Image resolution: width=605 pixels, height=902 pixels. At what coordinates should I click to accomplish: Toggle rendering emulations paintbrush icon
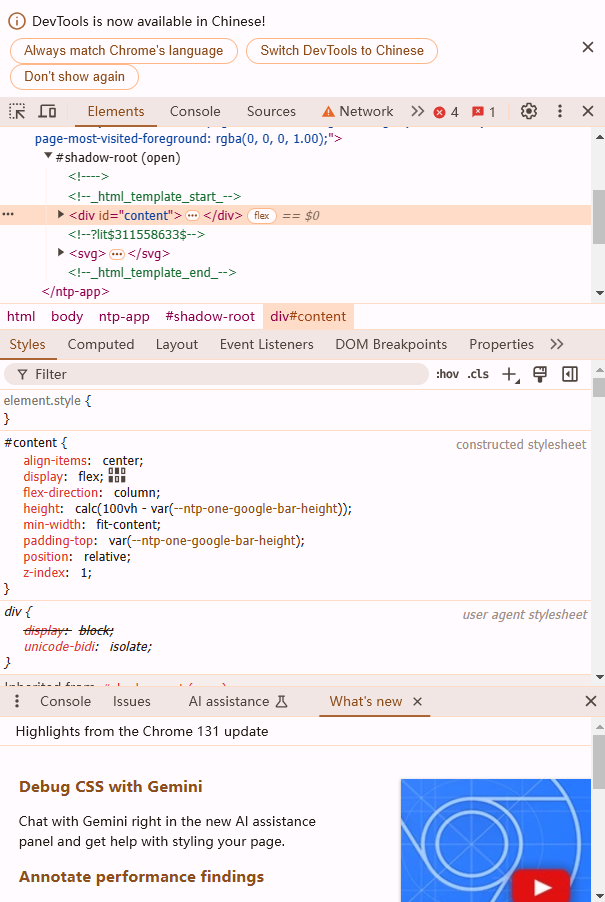click(x=539, y=374)
